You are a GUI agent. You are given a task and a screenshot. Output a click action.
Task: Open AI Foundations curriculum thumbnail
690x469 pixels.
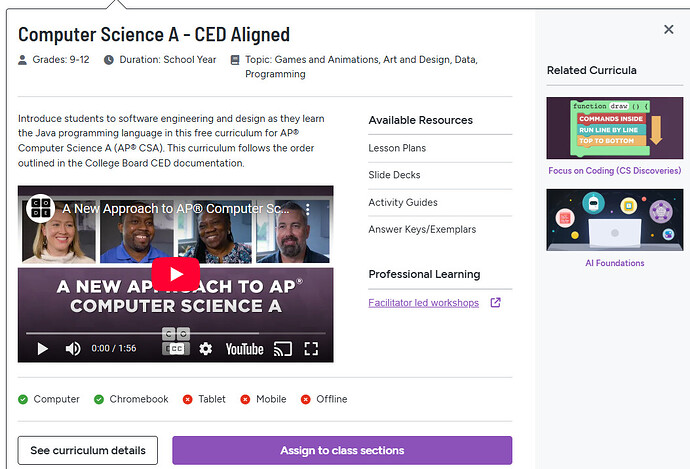tap(615, 220)
